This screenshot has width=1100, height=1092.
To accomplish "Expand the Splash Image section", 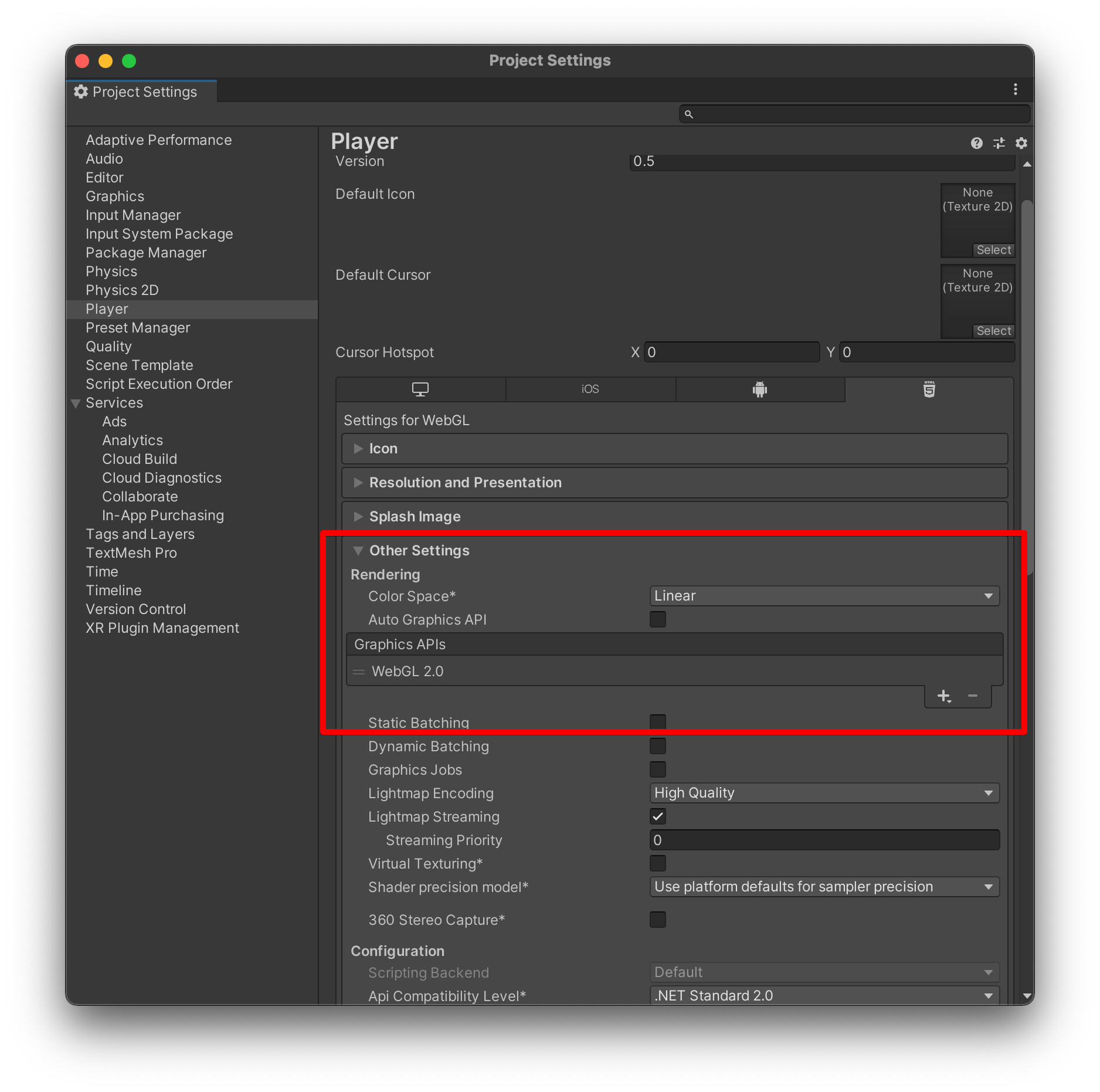I will pos(674,517).
